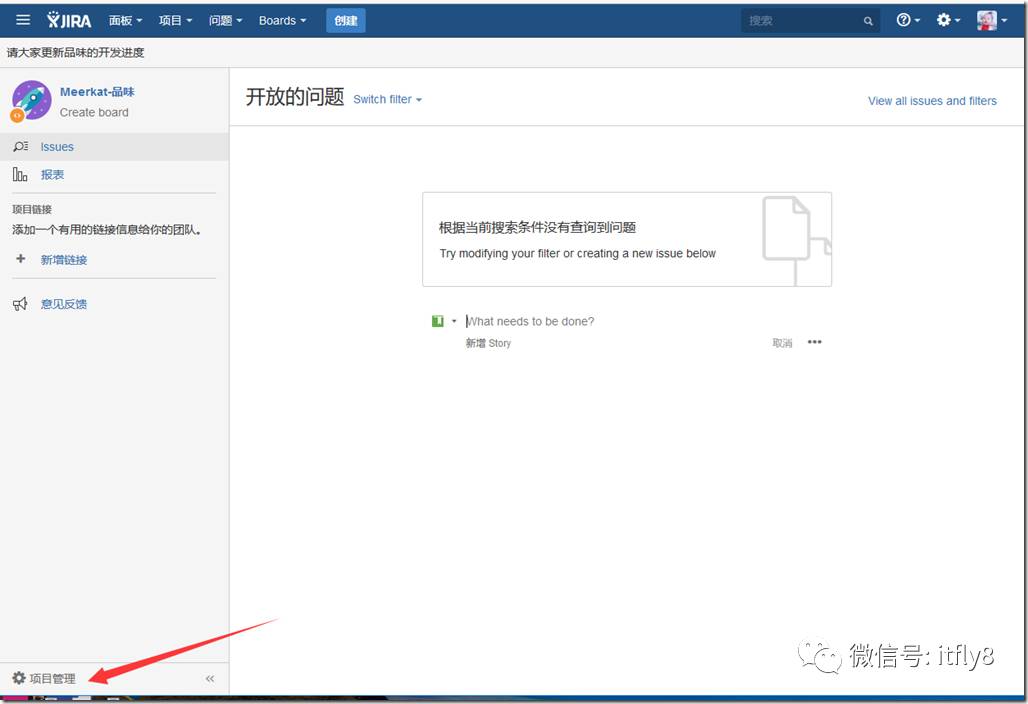The image size is (1028, 704).
Task: Click the 开放的问题 heading
Action: pyautogui.click(x=294, y=97)
